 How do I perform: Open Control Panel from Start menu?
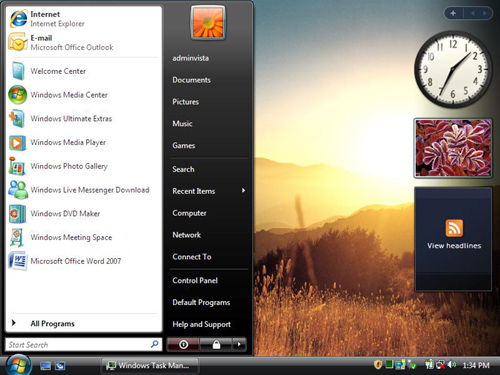coord(195,280)
